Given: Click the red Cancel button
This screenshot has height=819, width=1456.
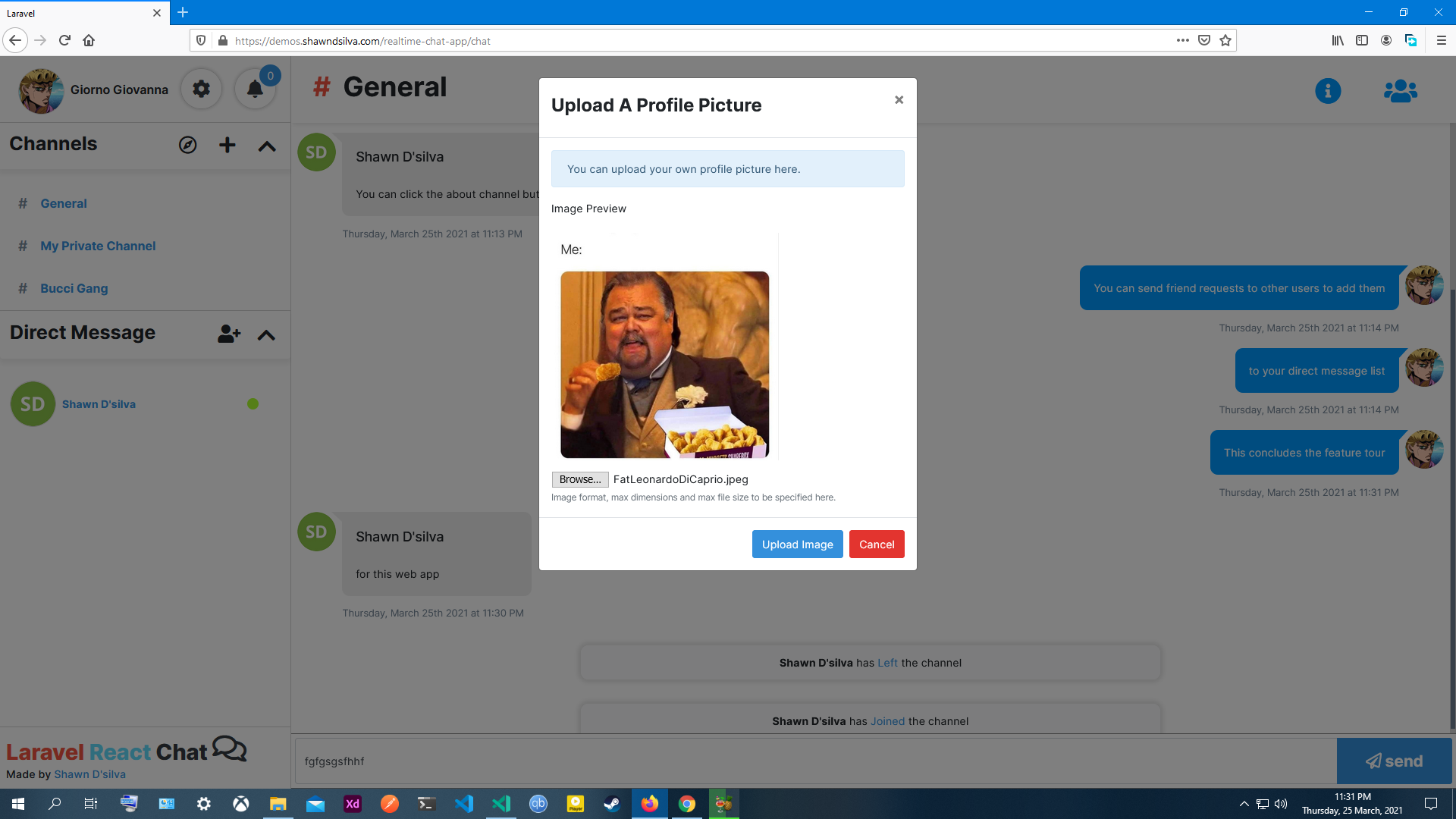Looking at the screenshot, I should click(x=876, y=544).
